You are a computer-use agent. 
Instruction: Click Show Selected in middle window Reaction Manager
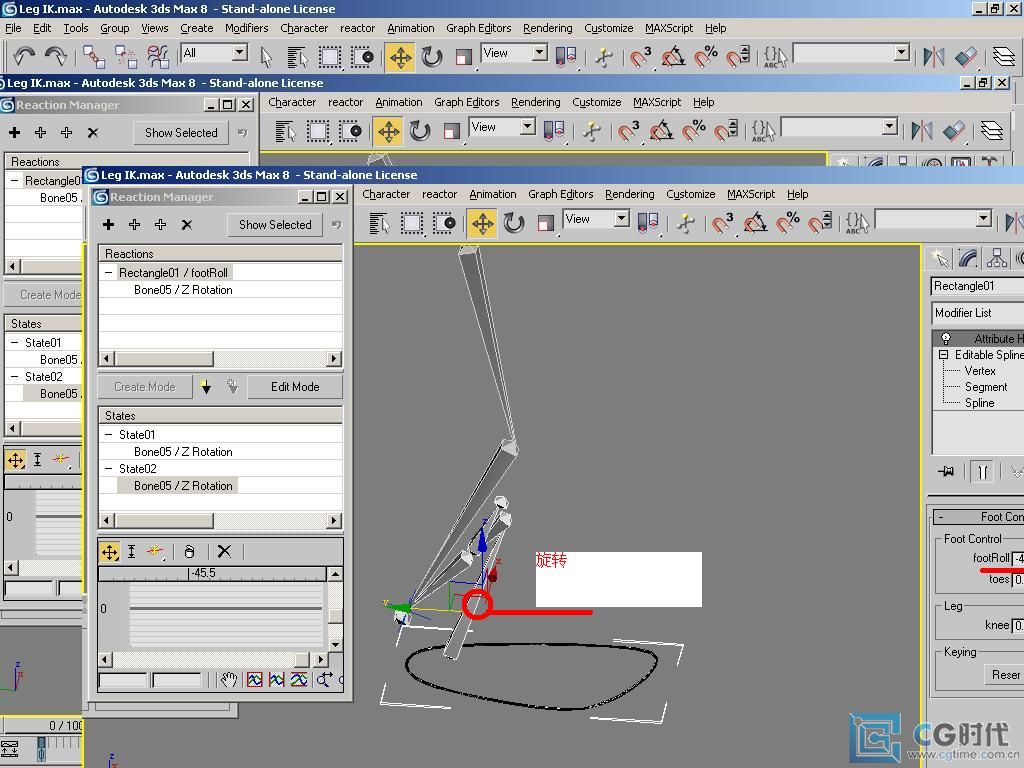point(181,133)
